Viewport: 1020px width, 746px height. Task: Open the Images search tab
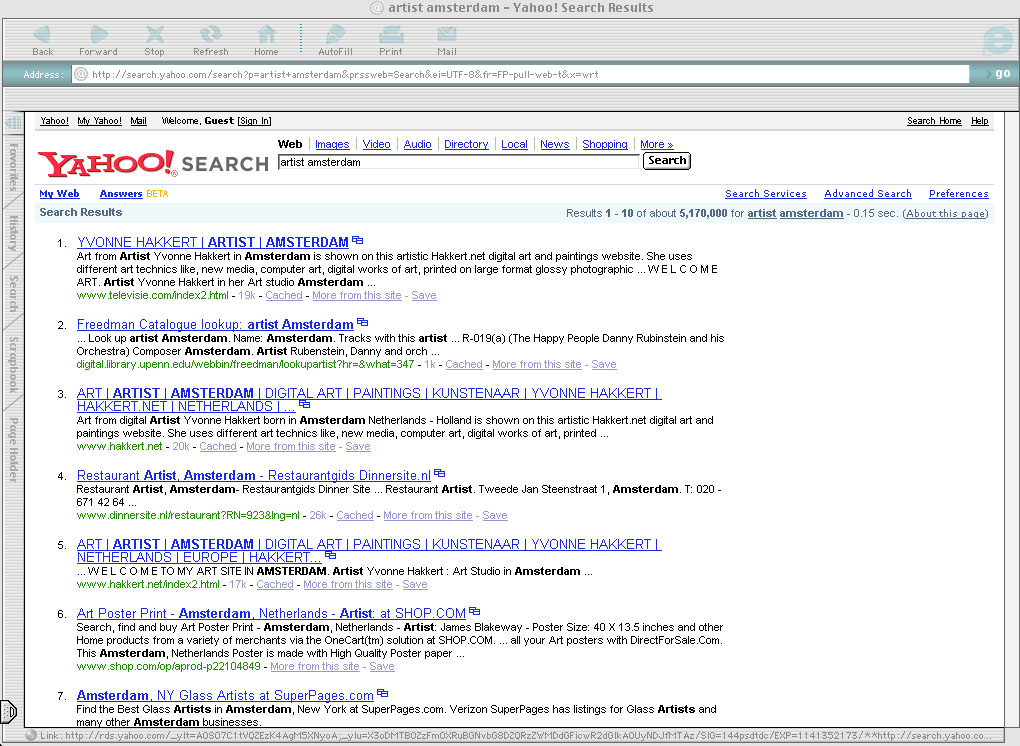pos(332,144)
